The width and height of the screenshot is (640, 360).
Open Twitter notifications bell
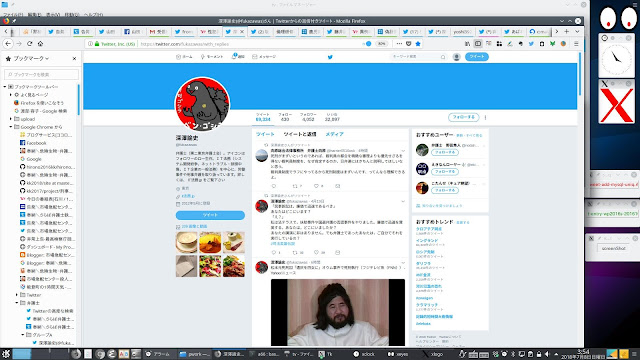click(238, 57)
